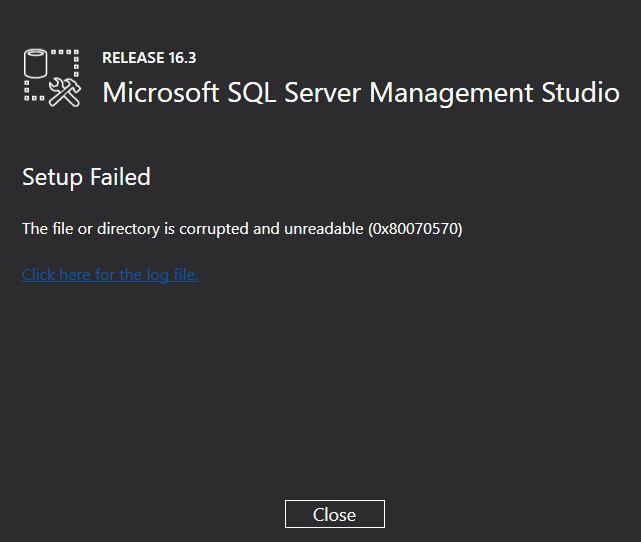Click the word Server in the title
641x542 pixels.
pos(322,93)
